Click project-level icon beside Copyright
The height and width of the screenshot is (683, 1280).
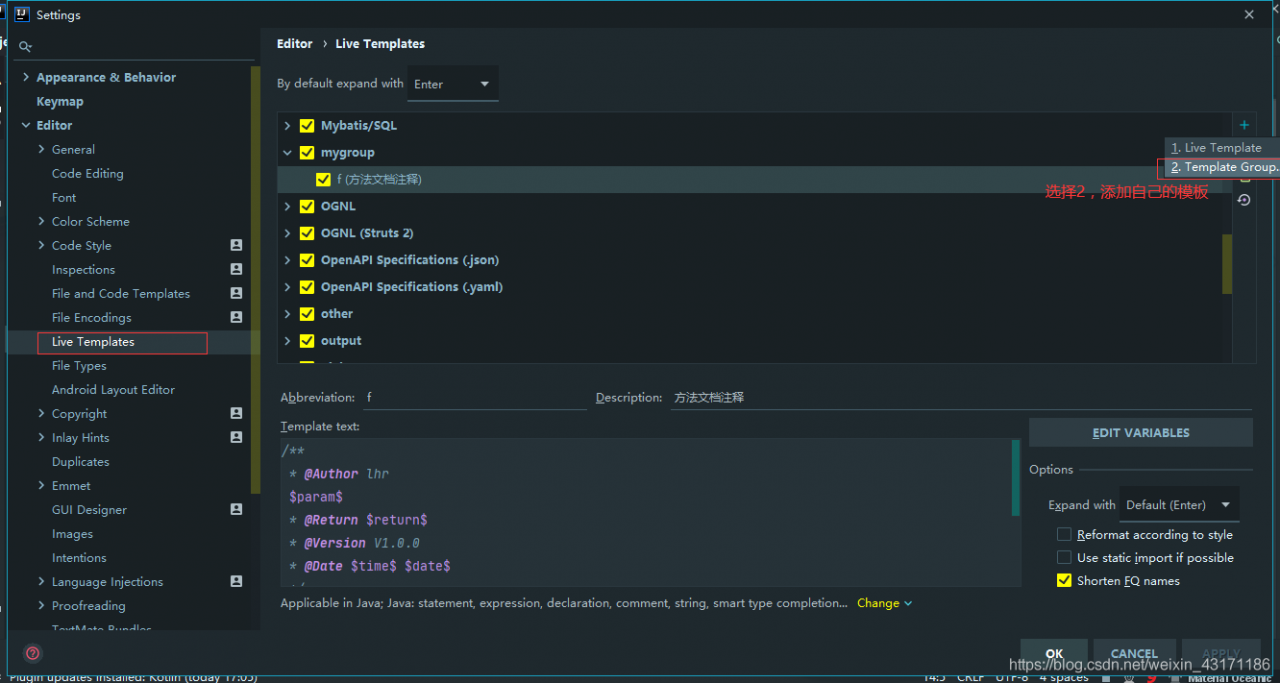(x=236, y=413)
